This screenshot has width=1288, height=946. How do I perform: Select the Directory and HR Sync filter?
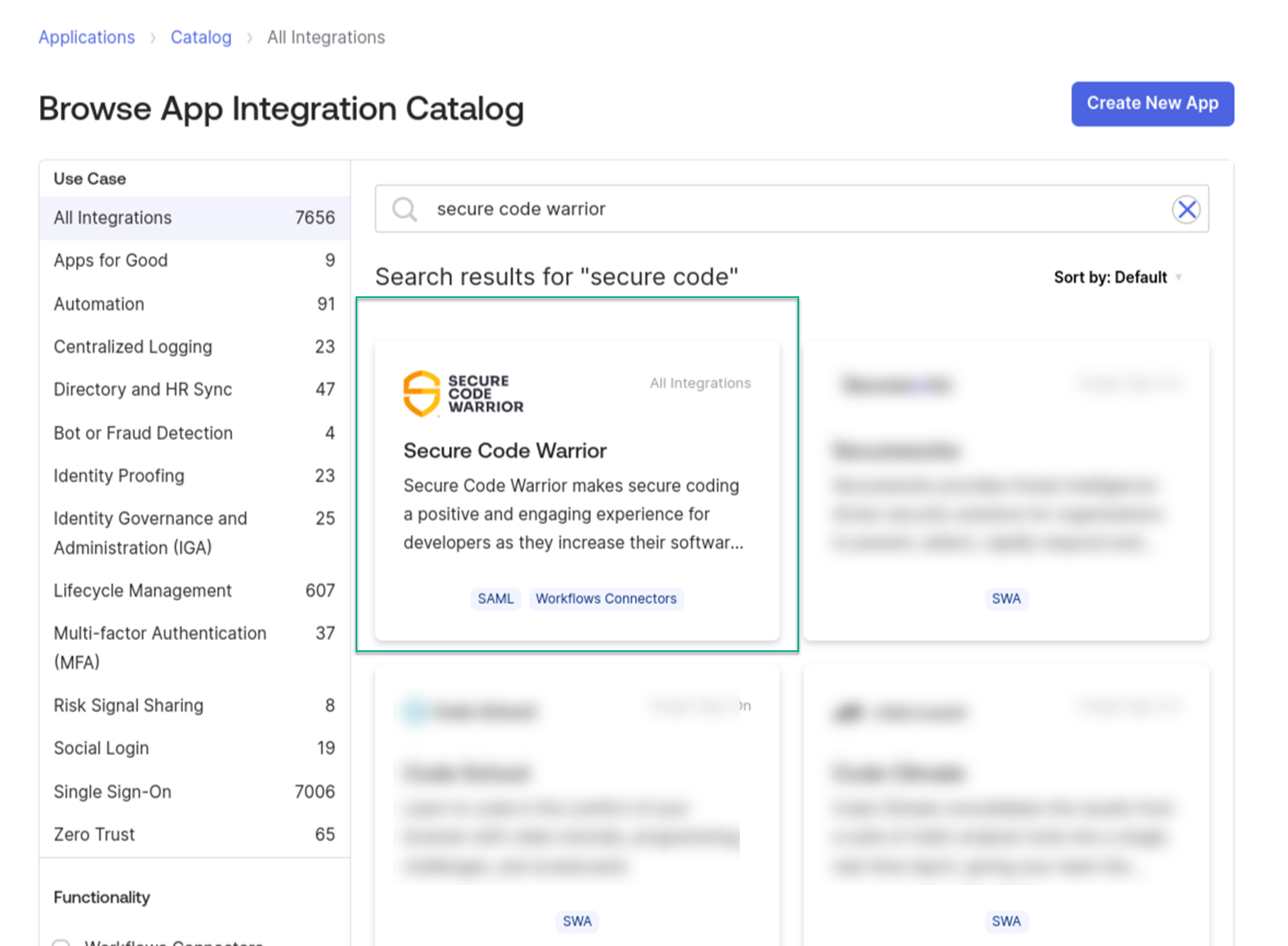click(195, 389)
